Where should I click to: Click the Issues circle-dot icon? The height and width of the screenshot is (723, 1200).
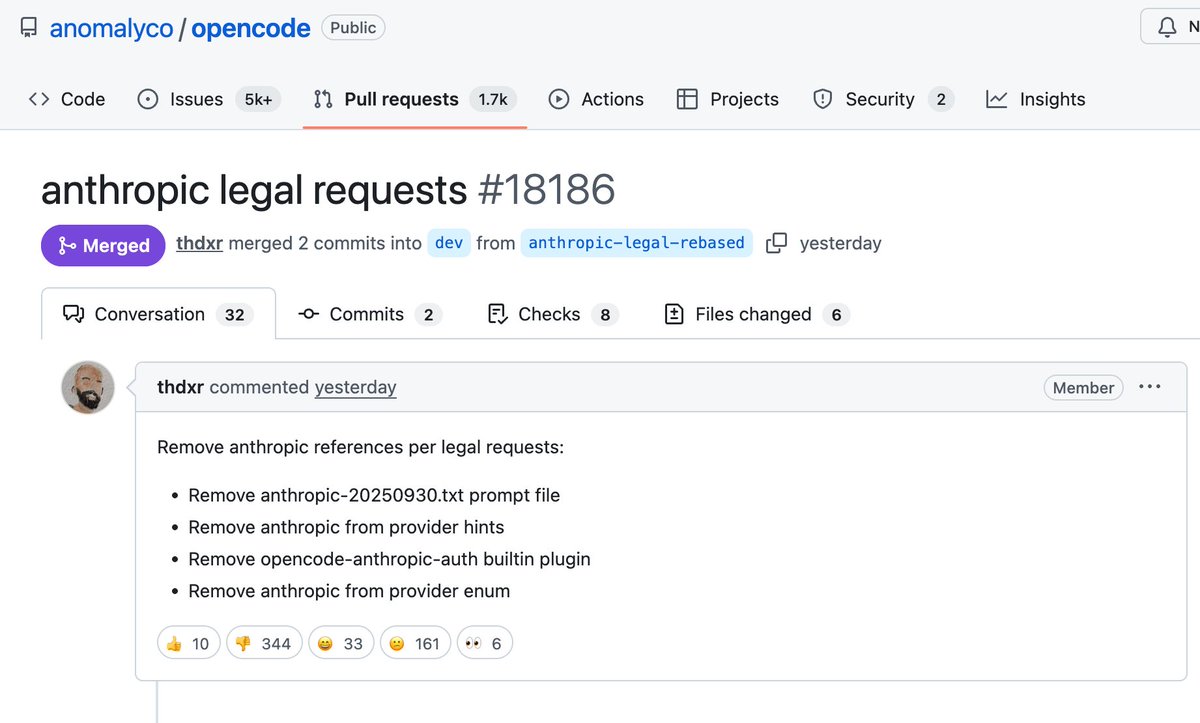[x=147, y=99]
